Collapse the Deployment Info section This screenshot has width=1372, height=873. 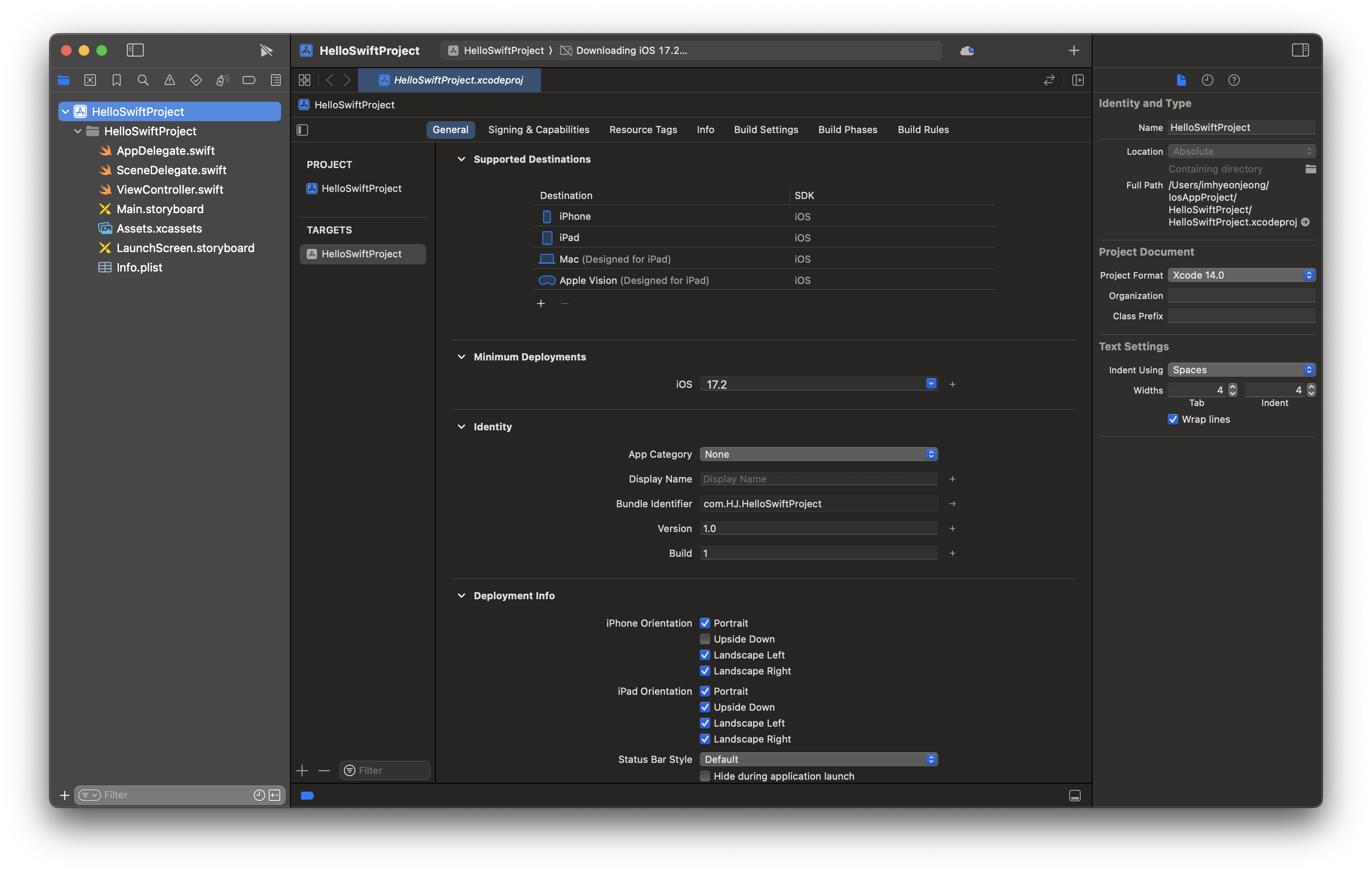tap(461, 596)
